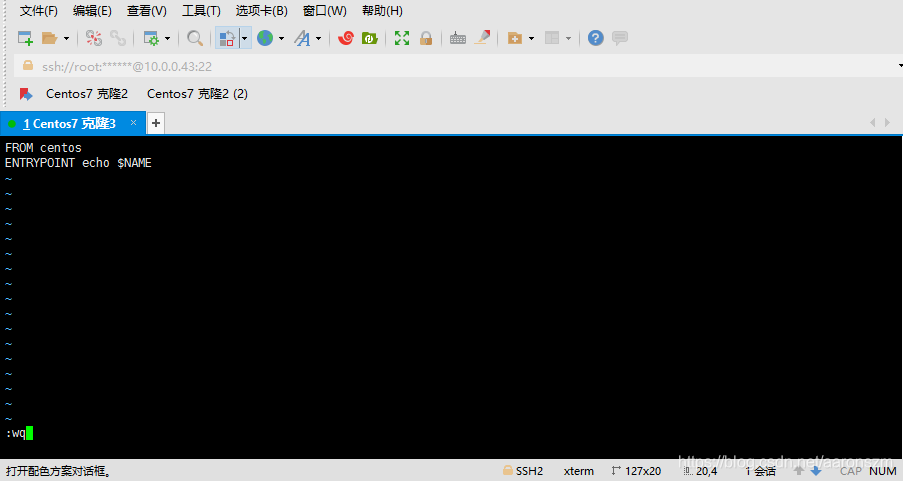Open the 查看(V) menu
The width and height of the screenshot is (903, 481).
pos(147,11)
